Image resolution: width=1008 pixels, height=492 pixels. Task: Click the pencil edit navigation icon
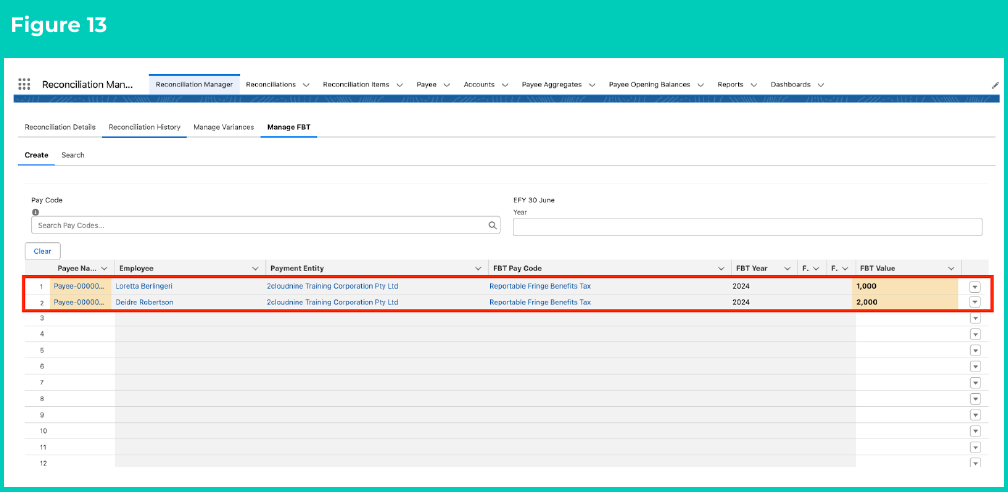995,85
